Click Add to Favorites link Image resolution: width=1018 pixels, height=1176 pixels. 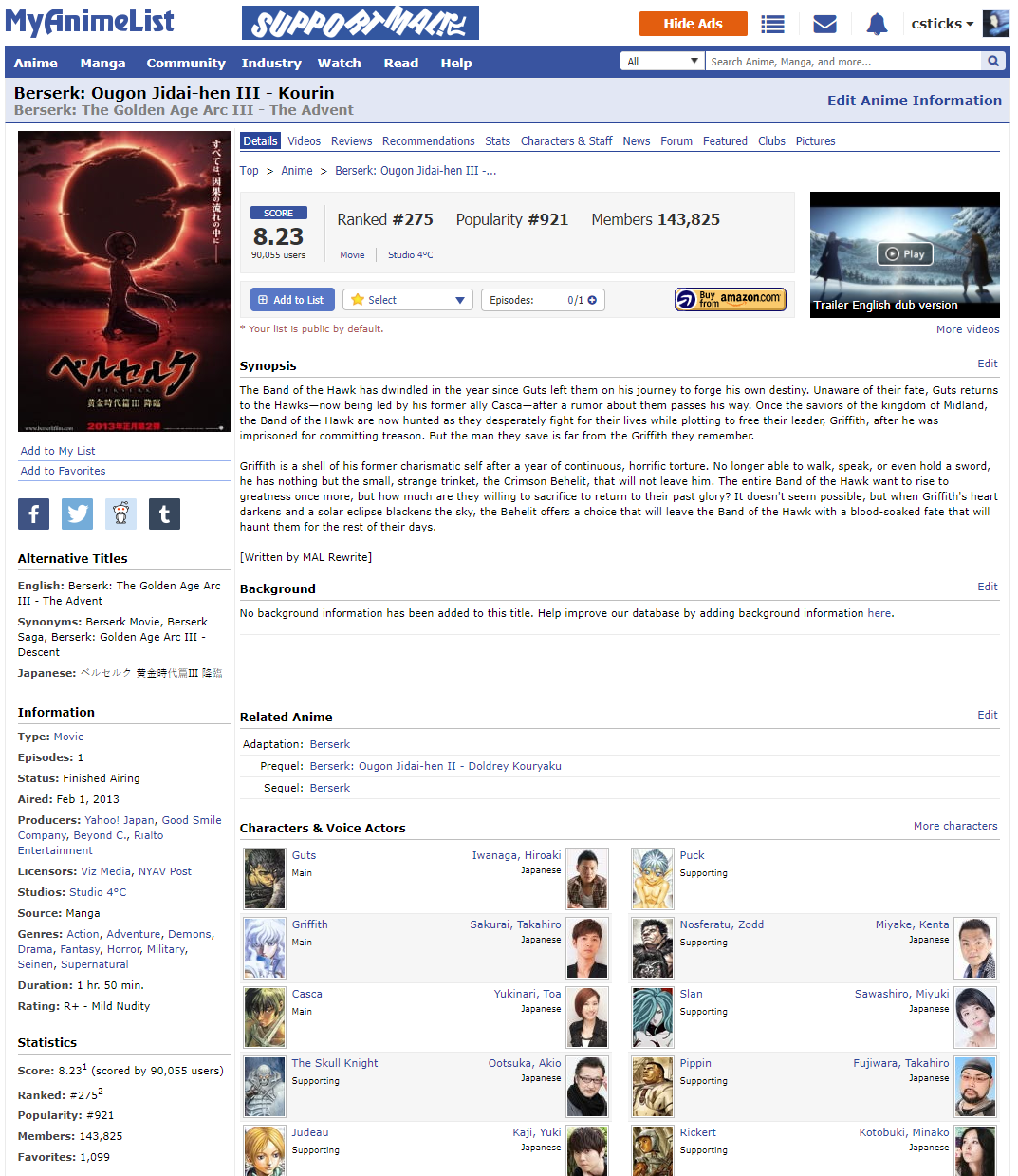[x=63, y=471]
